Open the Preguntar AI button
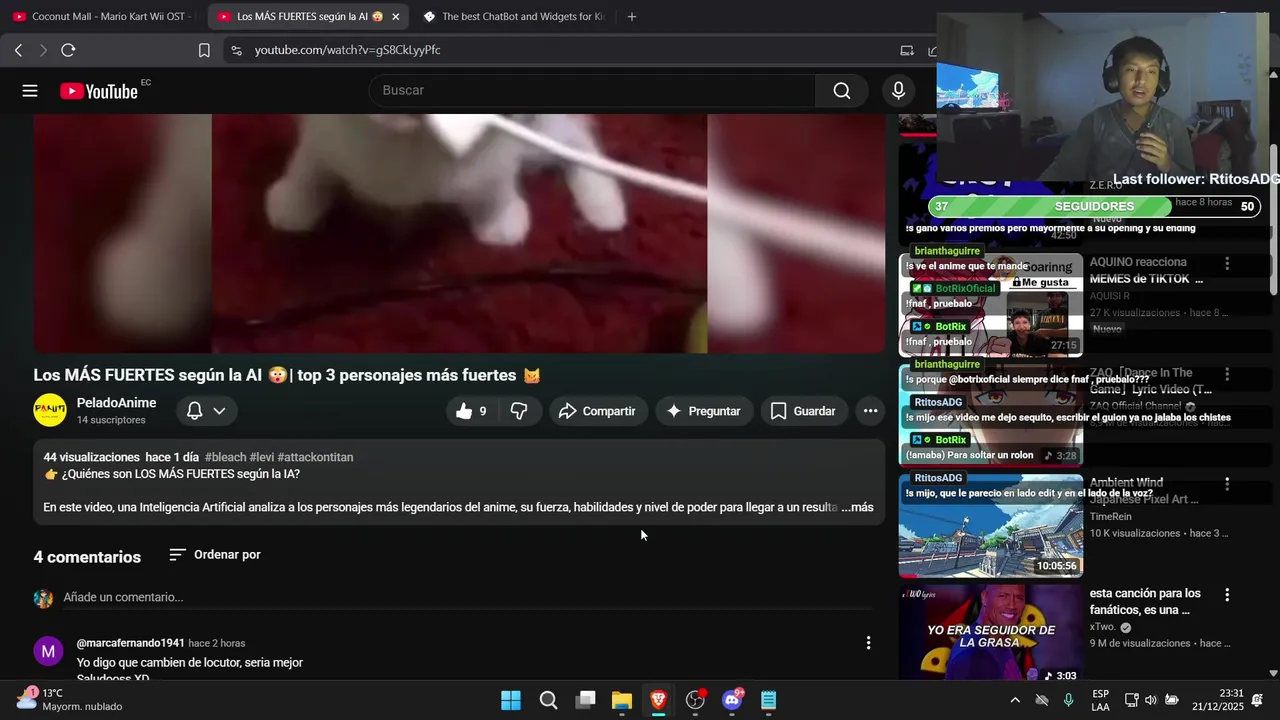 pos(704,411)
